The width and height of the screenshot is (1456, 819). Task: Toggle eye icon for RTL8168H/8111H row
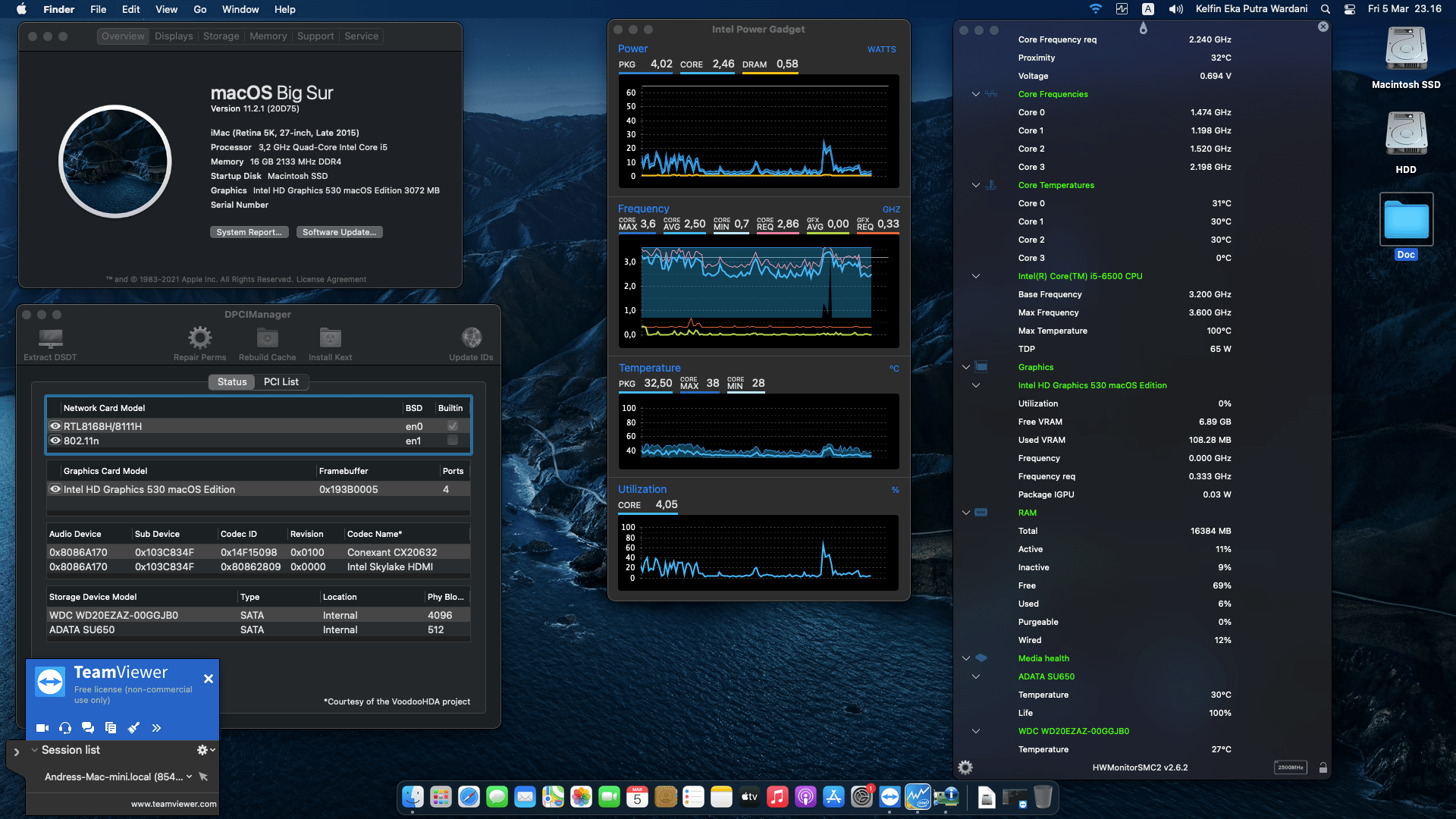(55, 426)
